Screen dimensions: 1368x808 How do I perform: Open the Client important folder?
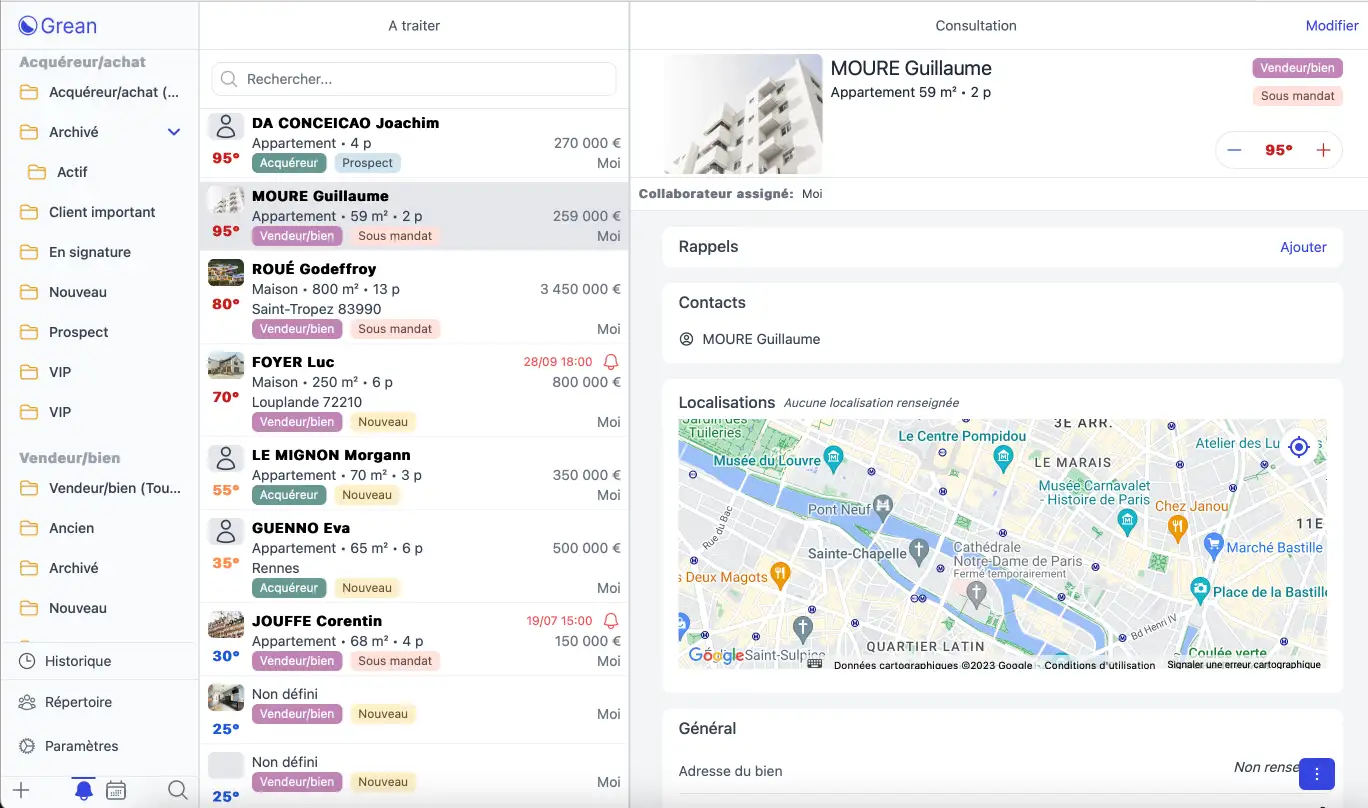tap(102, 212)
